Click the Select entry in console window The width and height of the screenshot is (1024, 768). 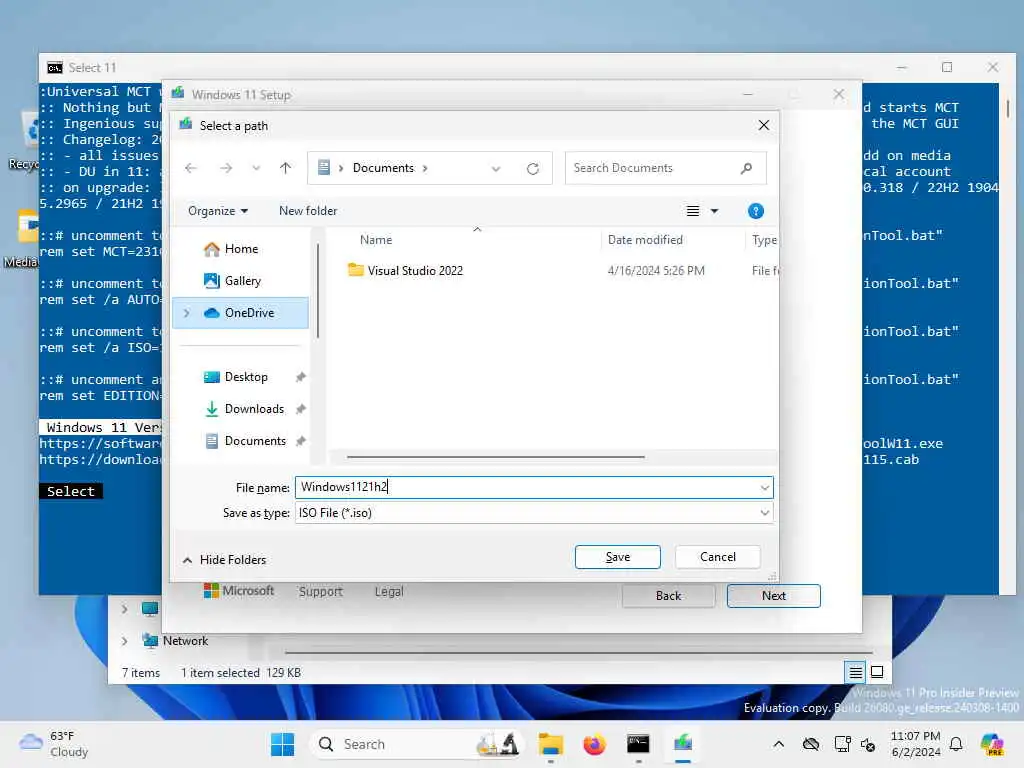click(x=71, y=491)
